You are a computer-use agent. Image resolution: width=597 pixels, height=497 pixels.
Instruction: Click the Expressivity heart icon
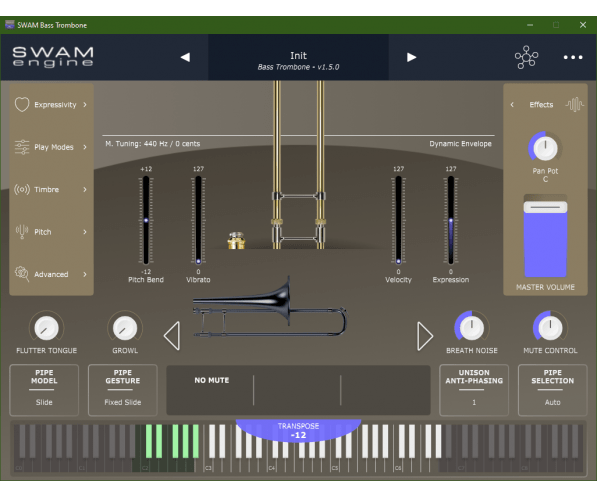tap(22, 104)
